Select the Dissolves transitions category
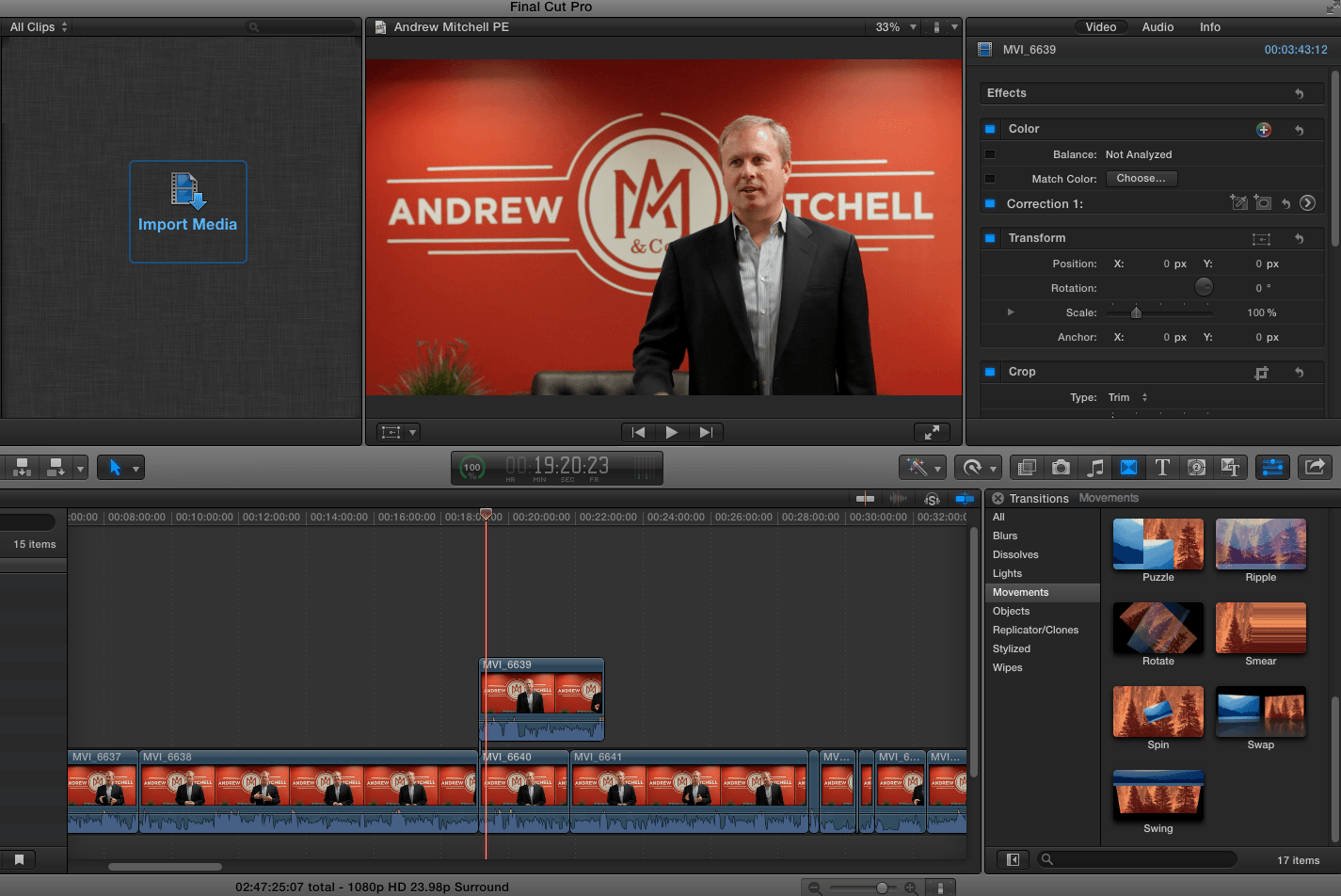 [x=1015, y=554]
